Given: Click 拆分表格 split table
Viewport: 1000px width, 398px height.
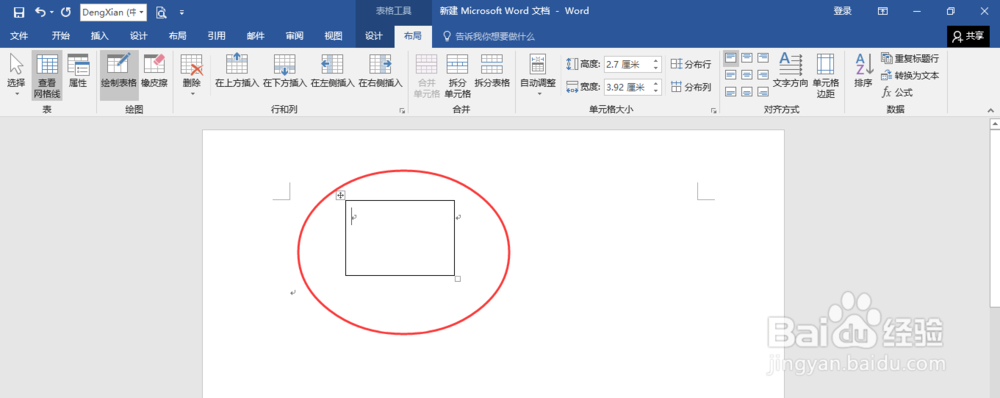Looking at the screenshot, I should (492, 71).
